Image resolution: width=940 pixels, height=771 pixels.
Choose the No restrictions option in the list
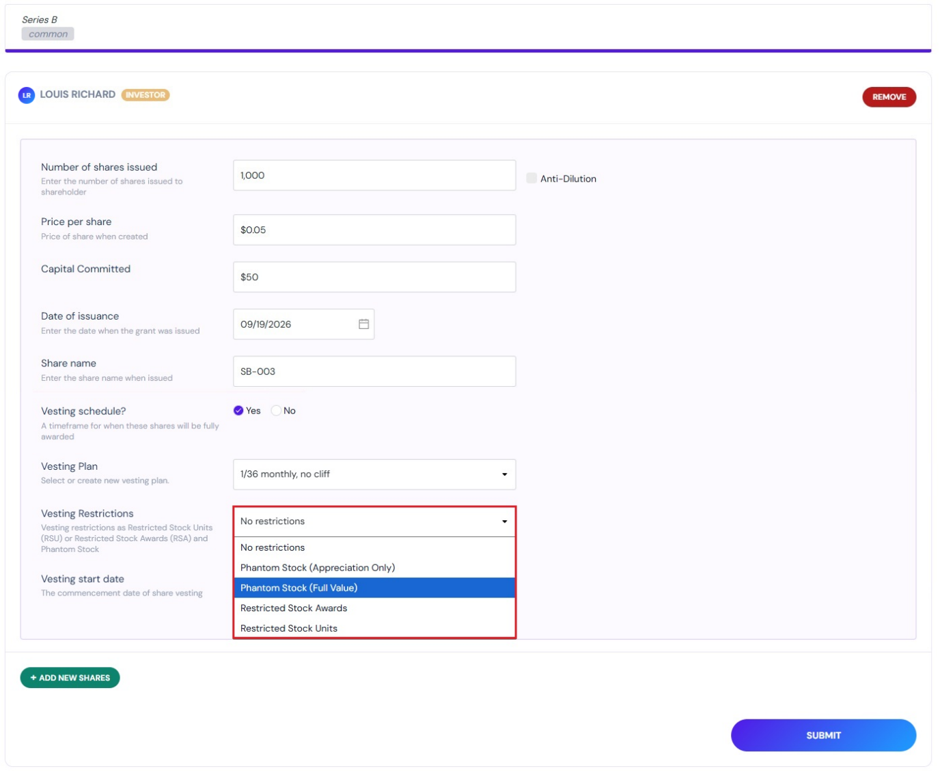(x=375, y=547)
